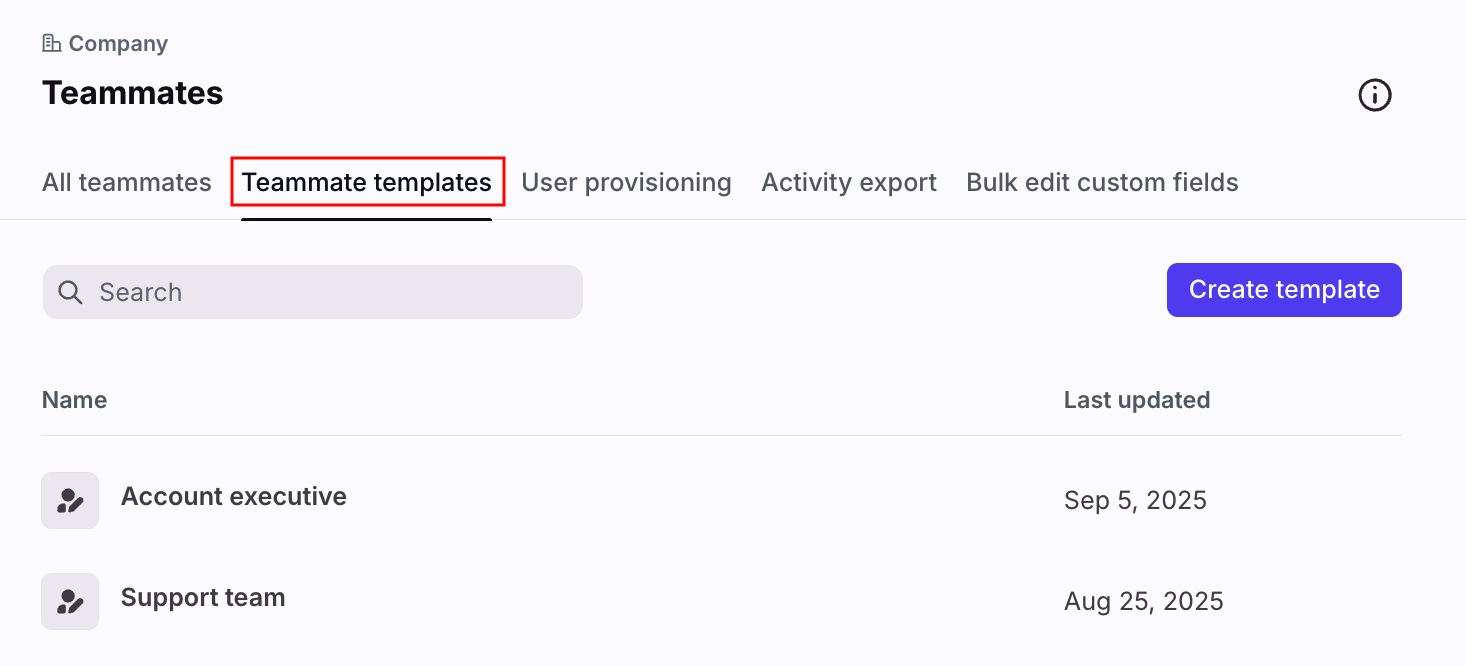1466x666 pixels.
Task: Click the Last updated column header
Action: pos(1137,400)
